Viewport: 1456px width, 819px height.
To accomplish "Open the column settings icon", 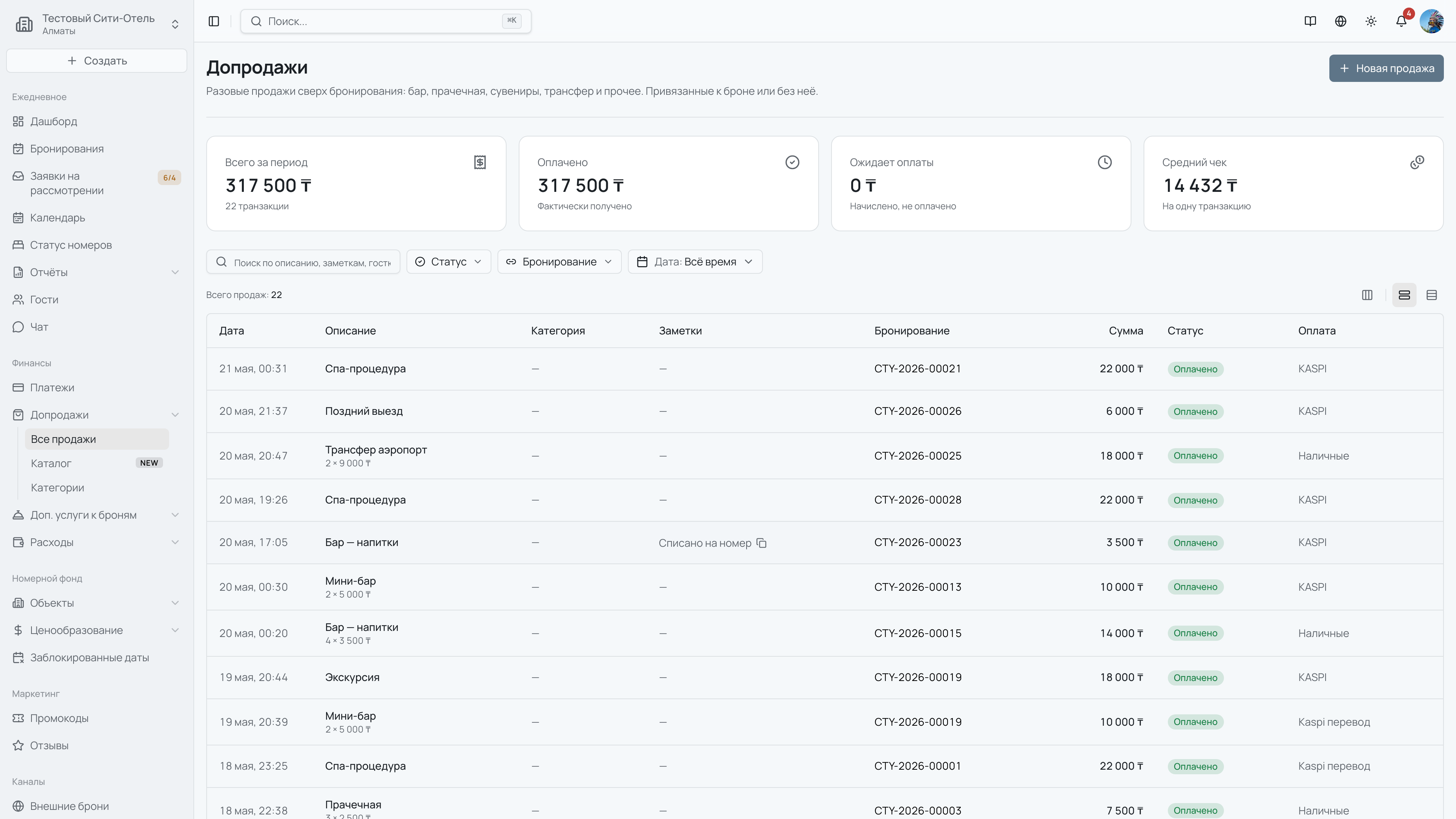I will 1367,295.
